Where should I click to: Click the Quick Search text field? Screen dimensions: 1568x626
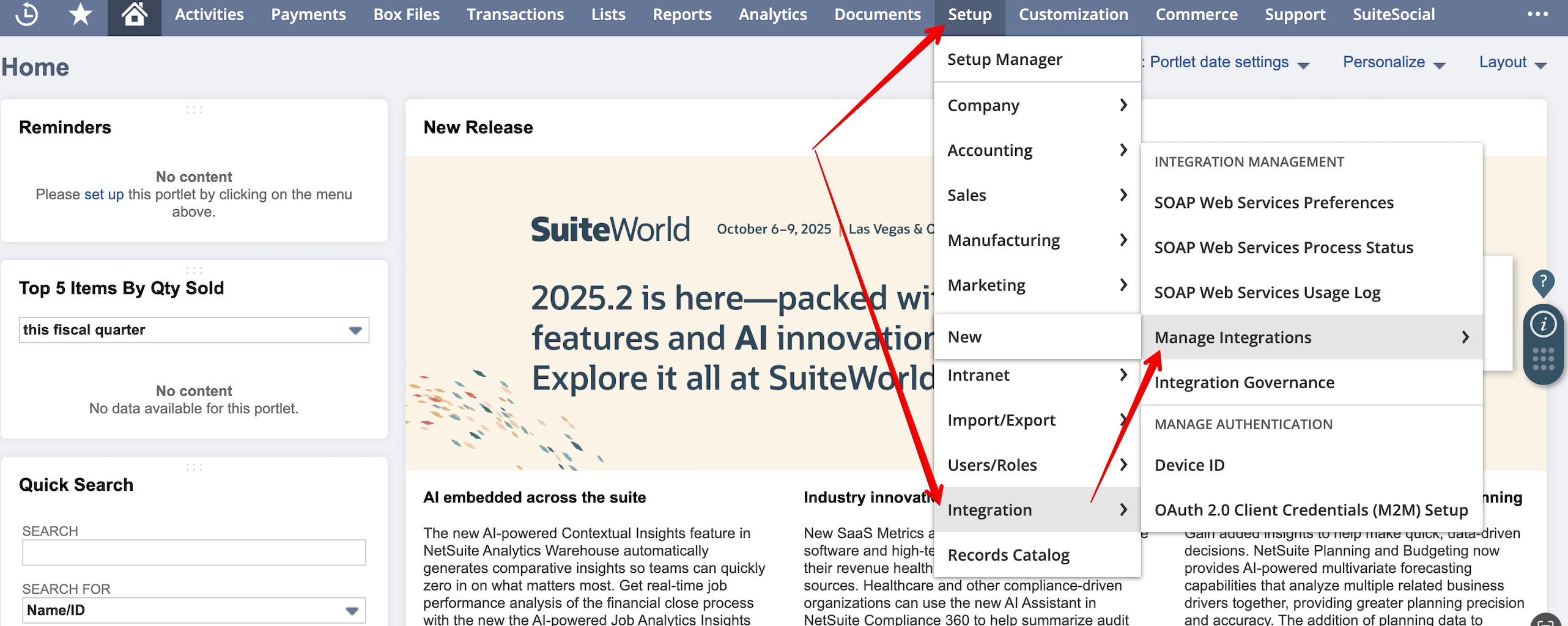(x=194, y=552)
